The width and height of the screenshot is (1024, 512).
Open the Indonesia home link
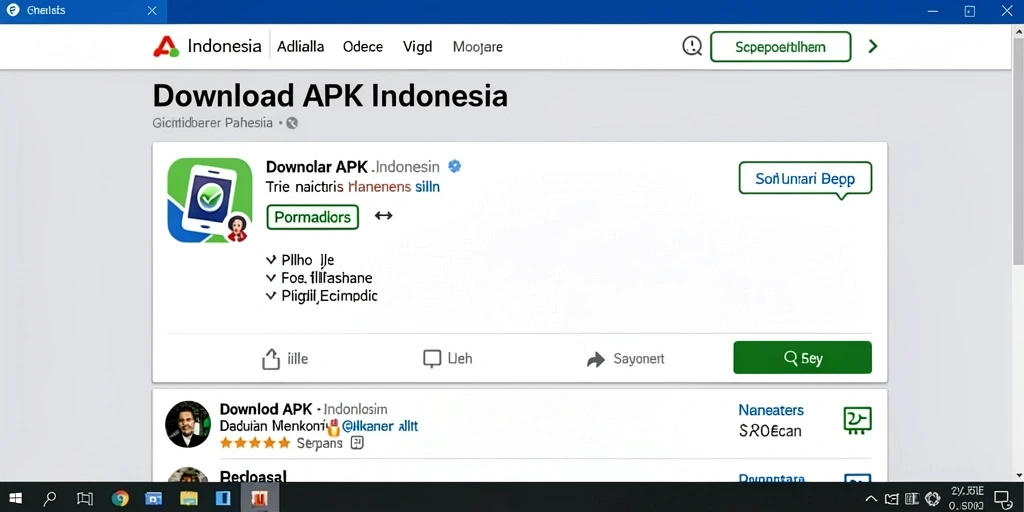224,46
